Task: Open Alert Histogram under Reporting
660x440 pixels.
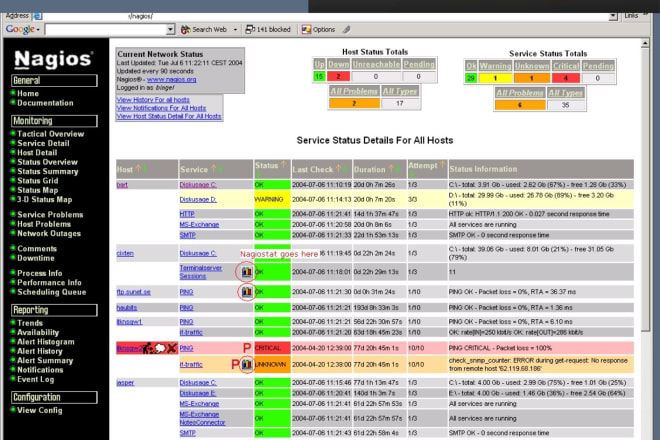Action: click(x=45, y=342)
